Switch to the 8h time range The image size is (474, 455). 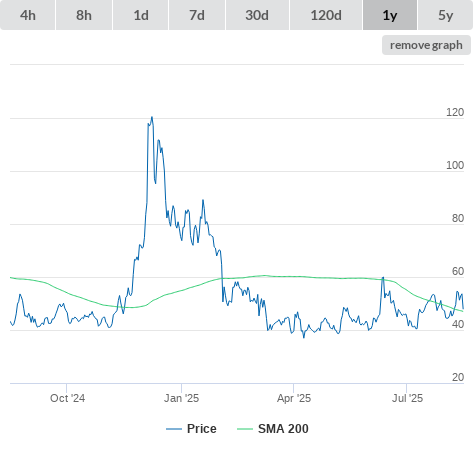point(84,15)
